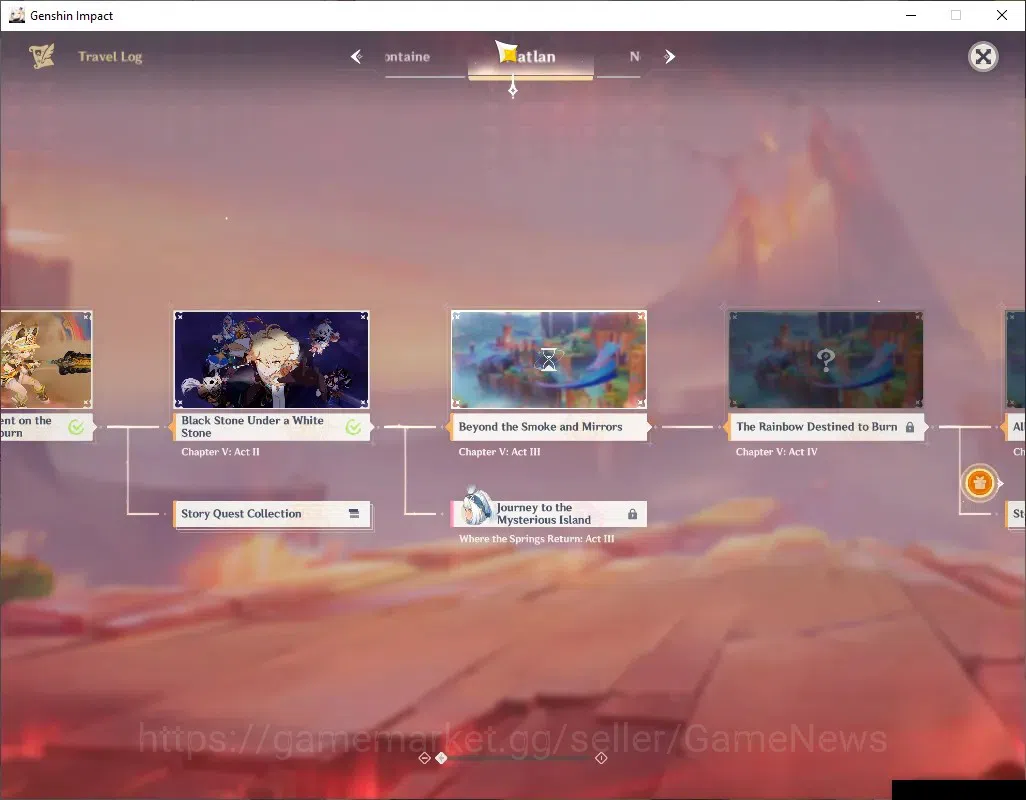This screenshot has height=800, width=1026.
Task: Click the green checkmark on Black Stone Under a White Stone
Action: (x=353, y=427)
